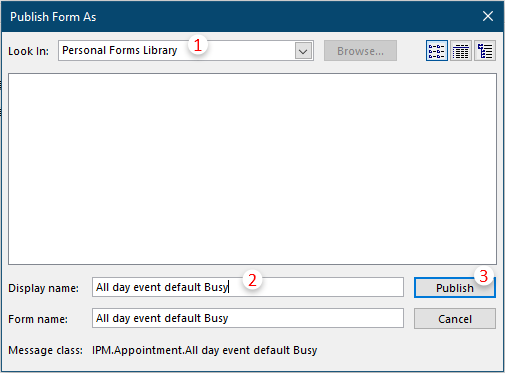Publish the form with the Publish button
Screen dimensions: 505x373
coord(455,288)
